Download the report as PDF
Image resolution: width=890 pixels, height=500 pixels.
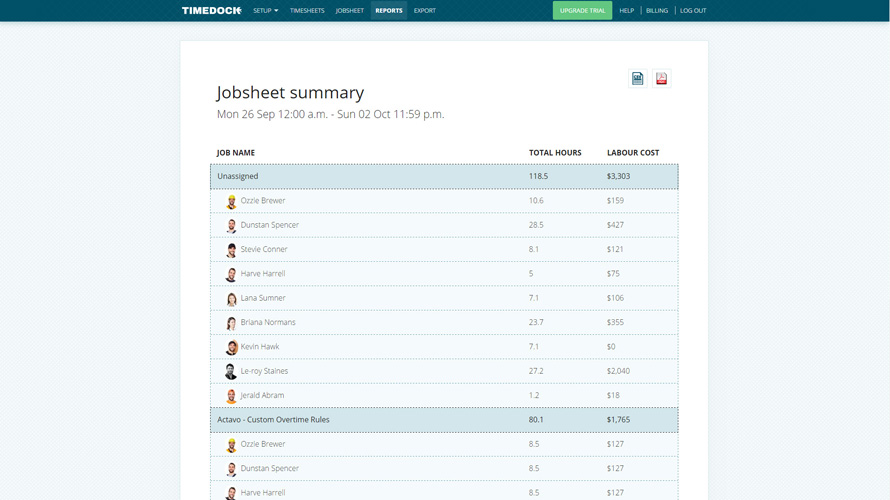point(661,79)
